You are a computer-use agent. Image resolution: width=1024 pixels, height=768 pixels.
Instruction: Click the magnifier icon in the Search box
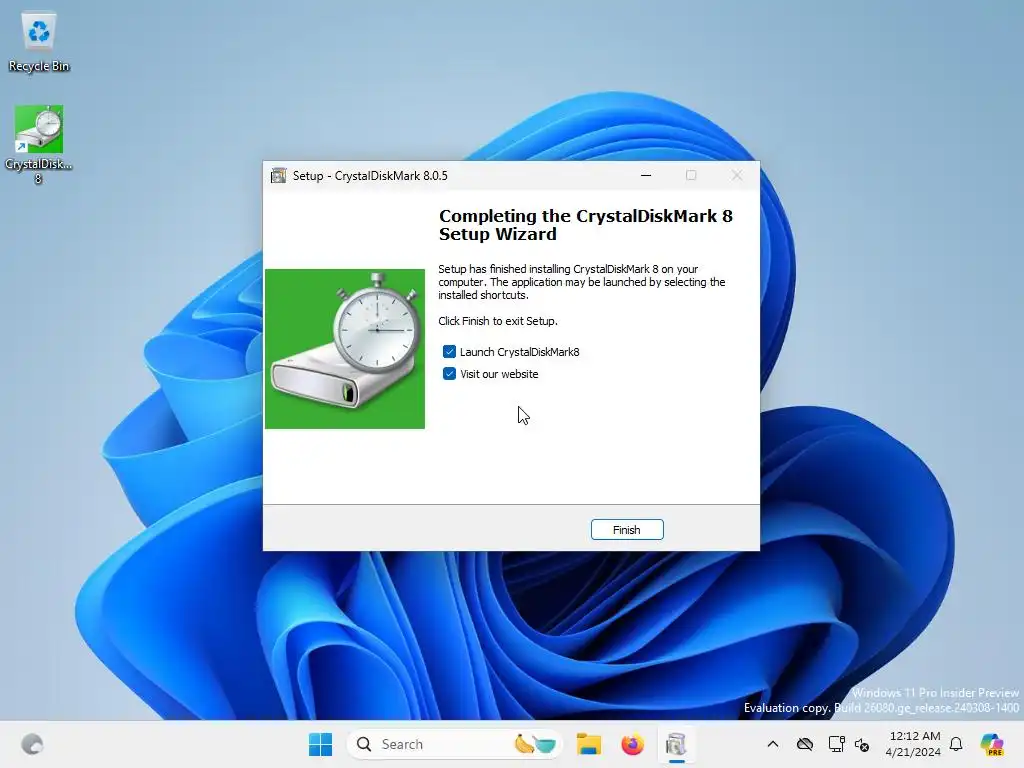tap(364, 744)
